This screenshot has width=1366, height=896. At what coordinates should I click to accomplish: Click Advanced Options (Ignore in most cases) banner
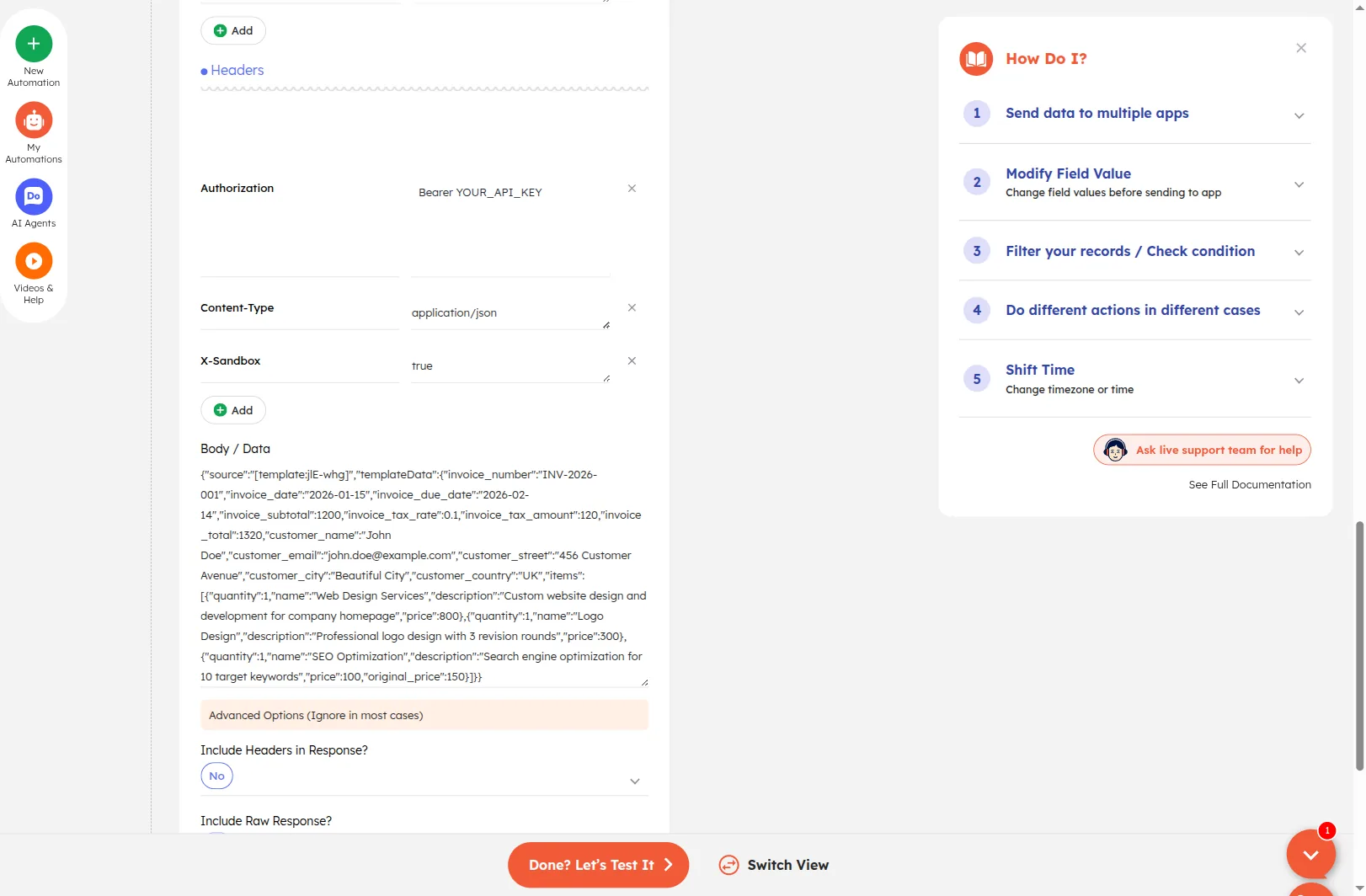point(424,716)
